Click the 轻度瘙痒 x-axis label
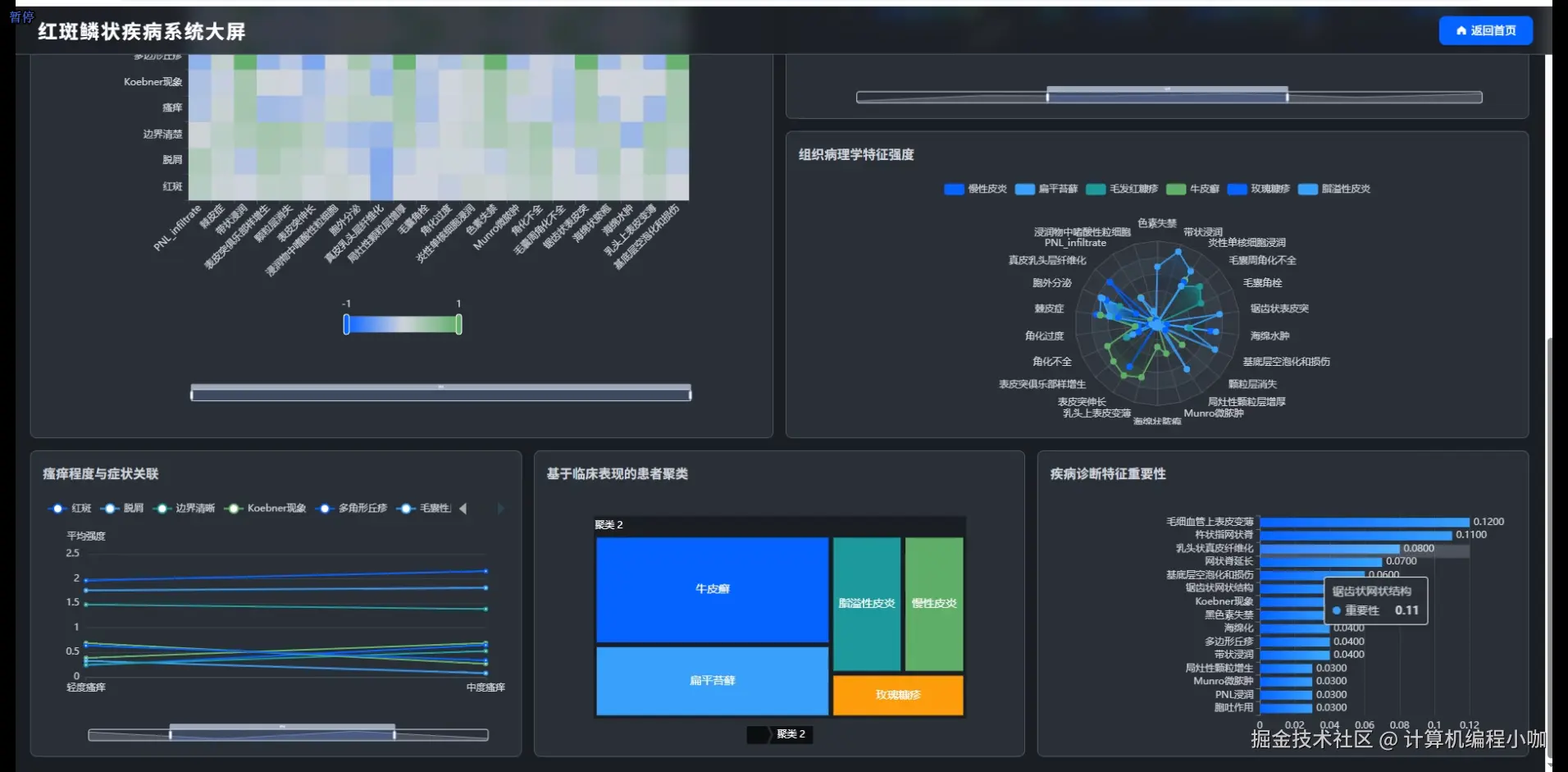 tap(86, 687)
